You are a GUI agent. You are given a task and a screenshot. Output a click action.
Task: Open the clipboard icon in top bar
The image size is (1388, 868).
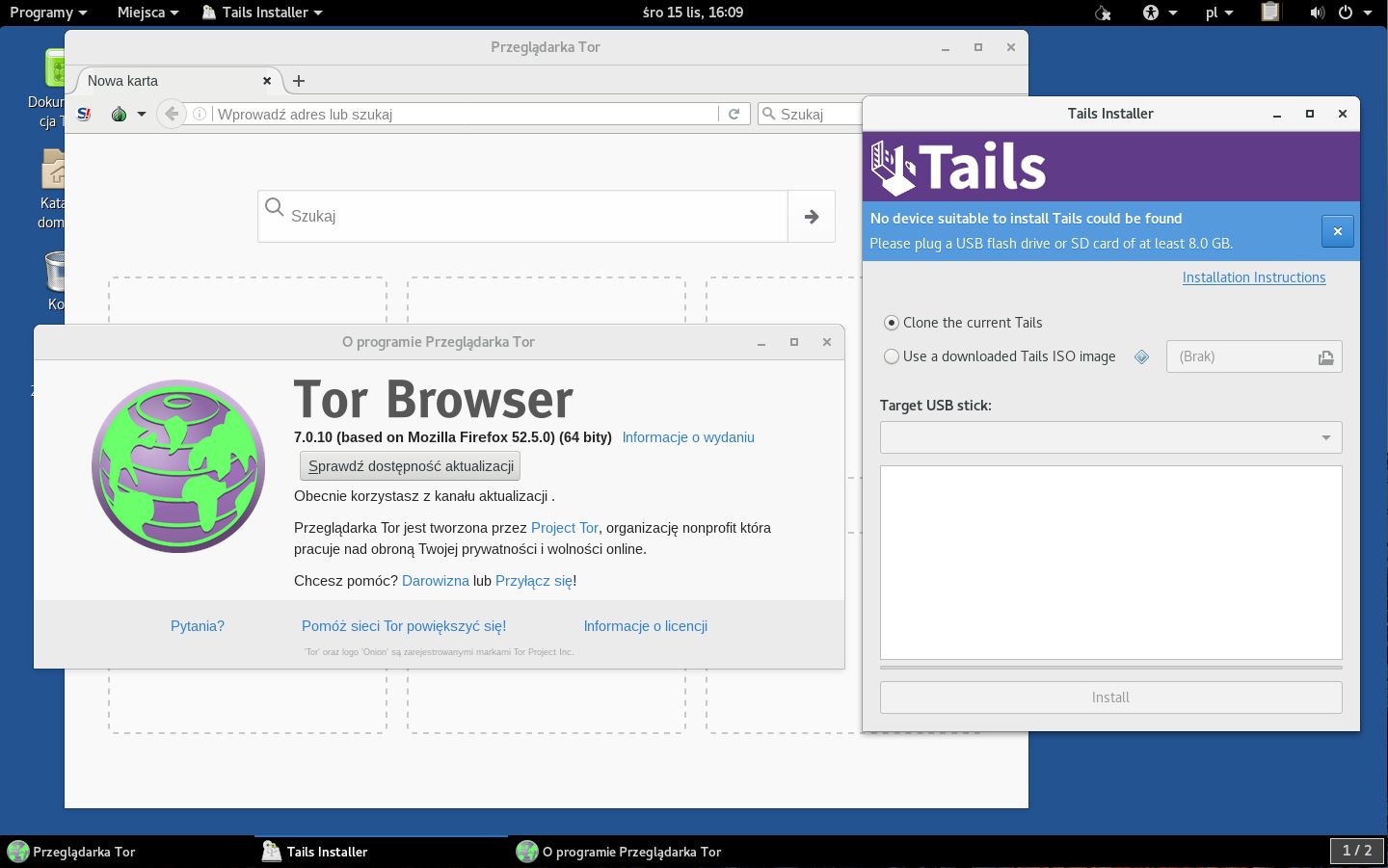[1270, 12]
